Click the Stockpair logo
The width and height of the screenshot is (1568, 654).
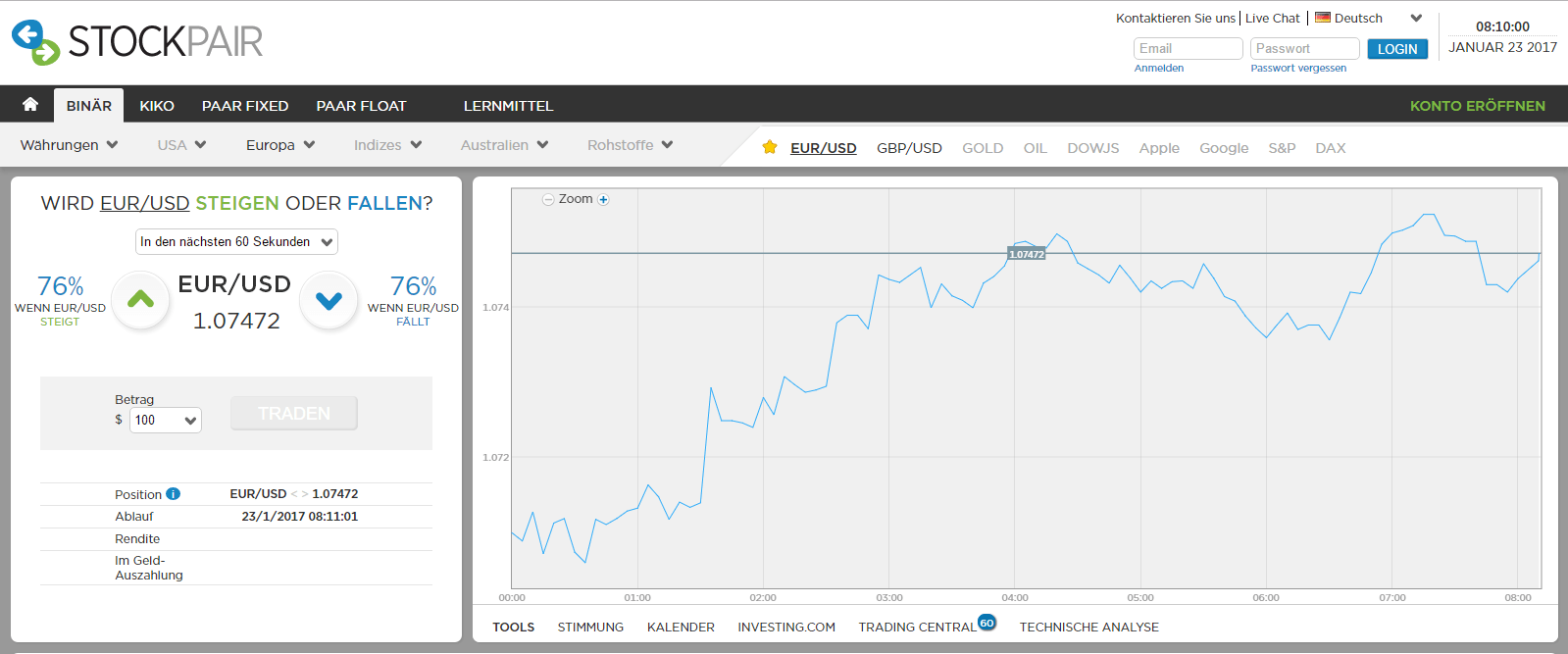[x=137, y=42]
